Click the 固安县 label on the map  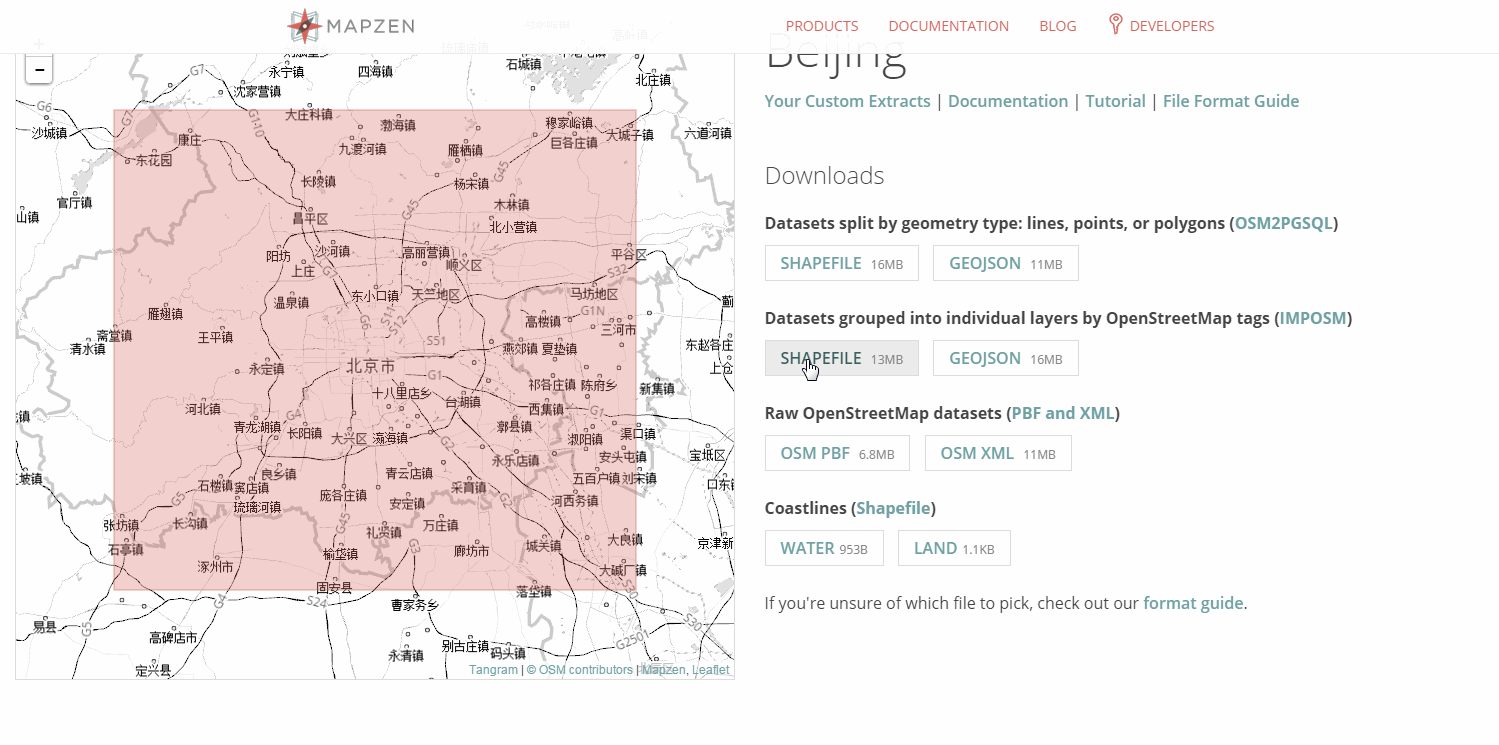(334, 588)
